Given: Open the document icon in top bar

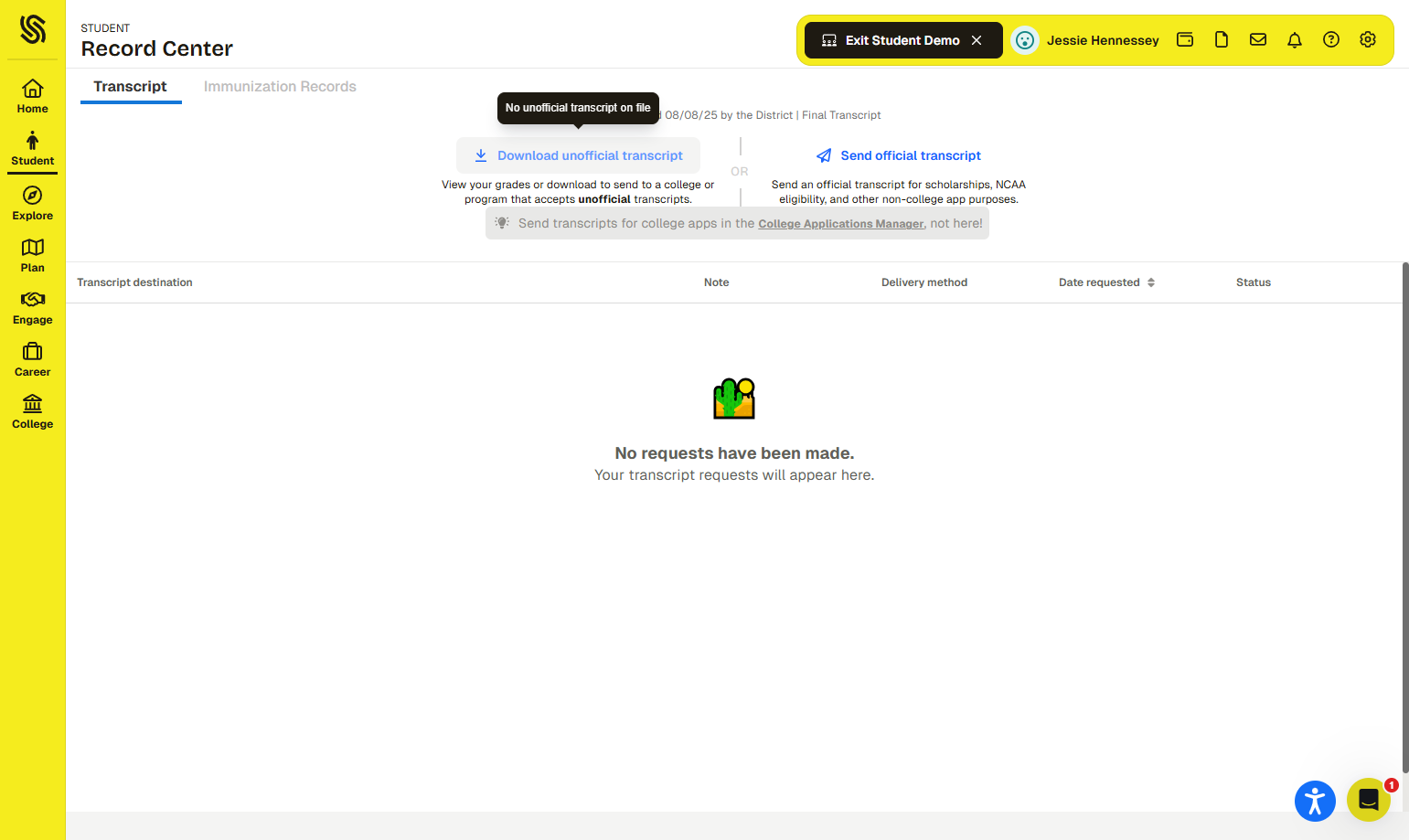Looking at the screenshot, I should (1222, 39).
